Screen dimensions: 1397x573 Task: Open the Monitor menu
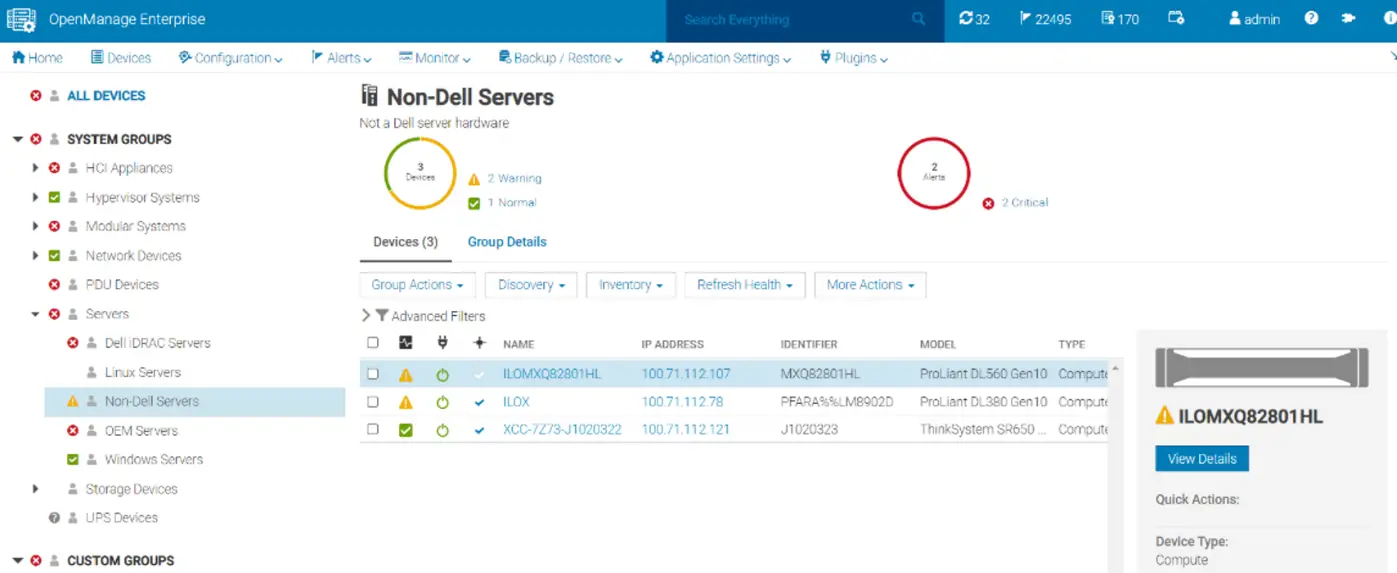coord(435,58)
